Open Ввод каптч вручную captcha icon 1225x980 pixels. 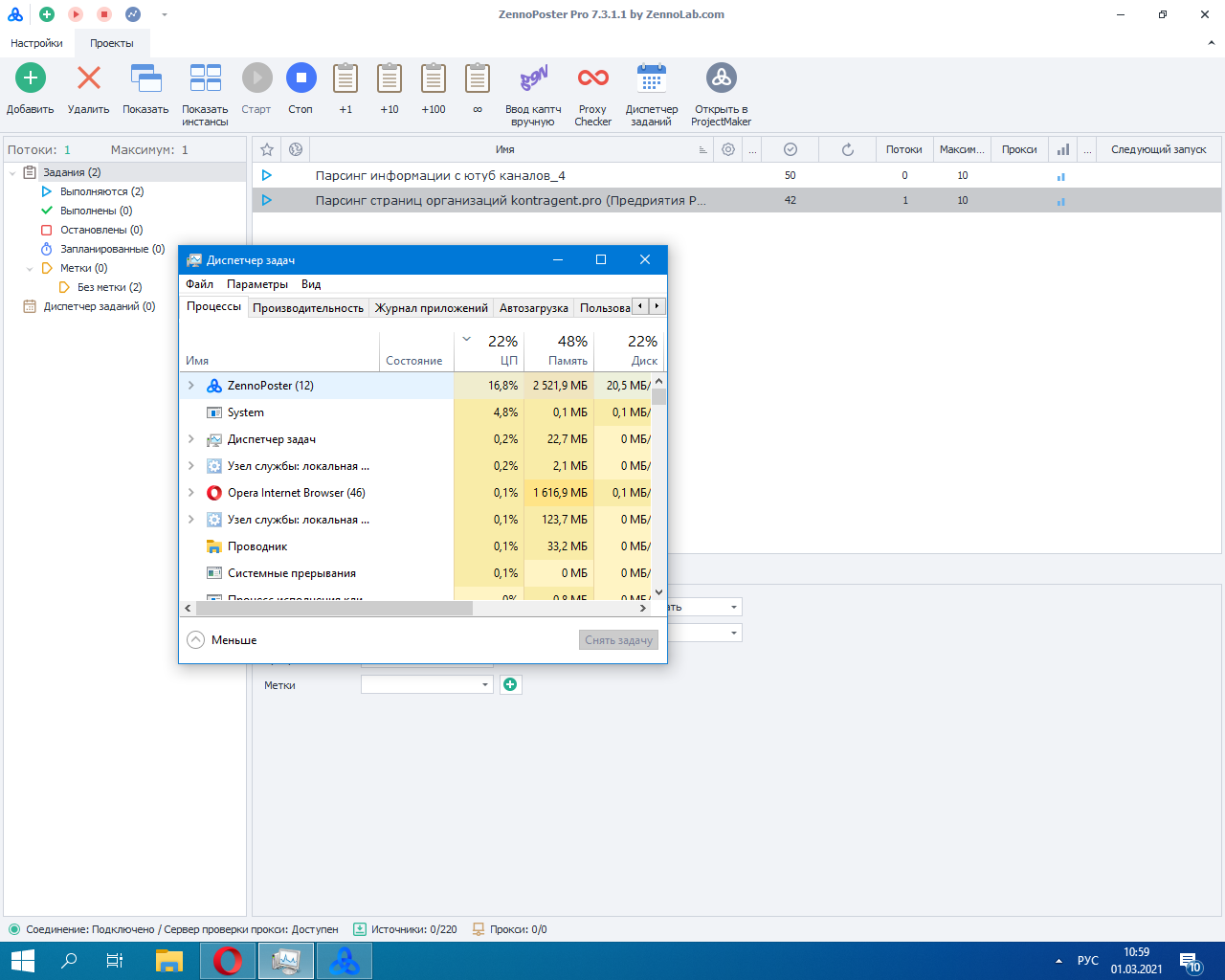tap(533, 78)
